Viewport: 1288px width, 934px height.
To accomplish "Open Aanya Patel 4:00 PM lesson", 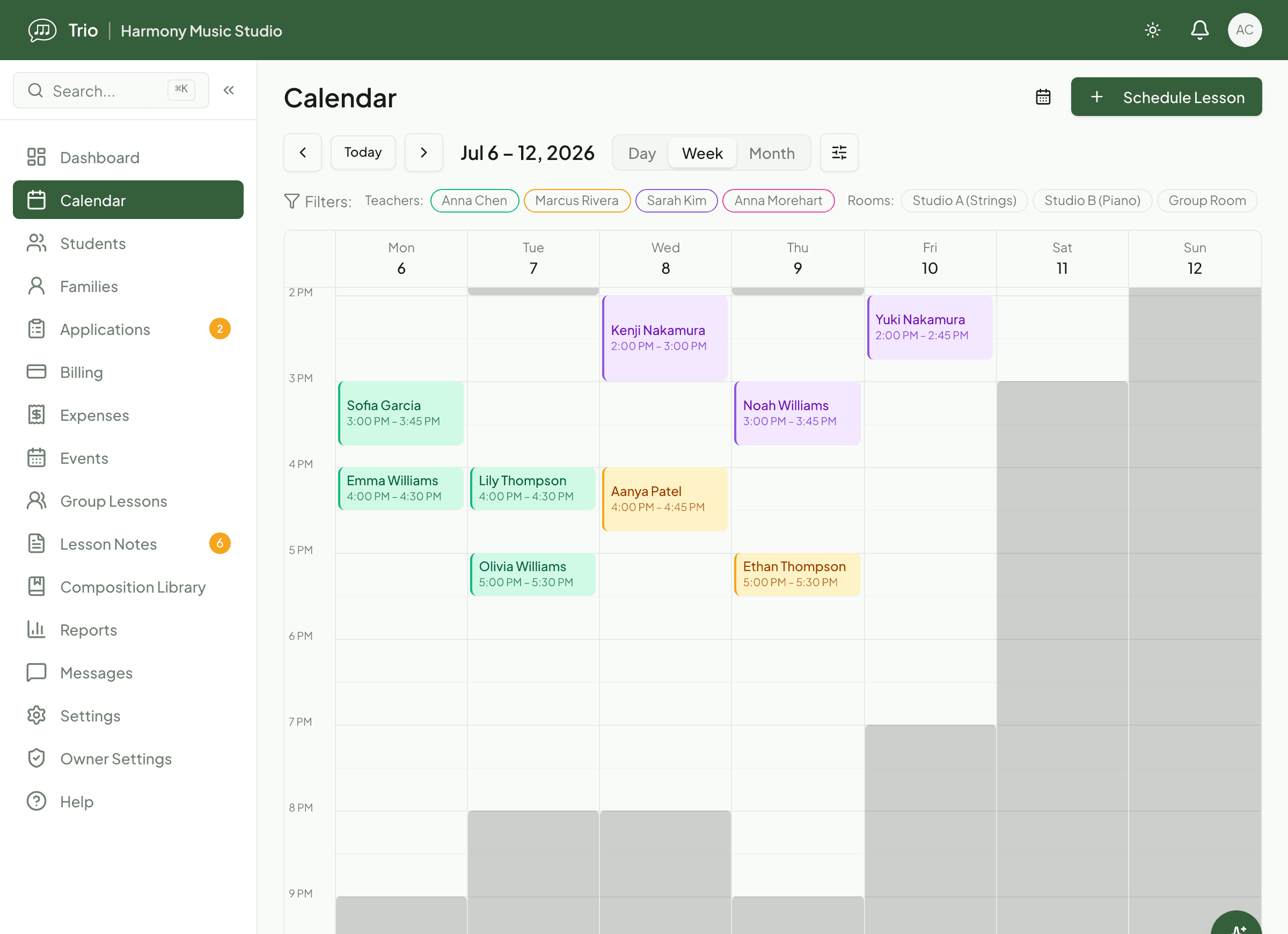I will click(x=665, y=499).
